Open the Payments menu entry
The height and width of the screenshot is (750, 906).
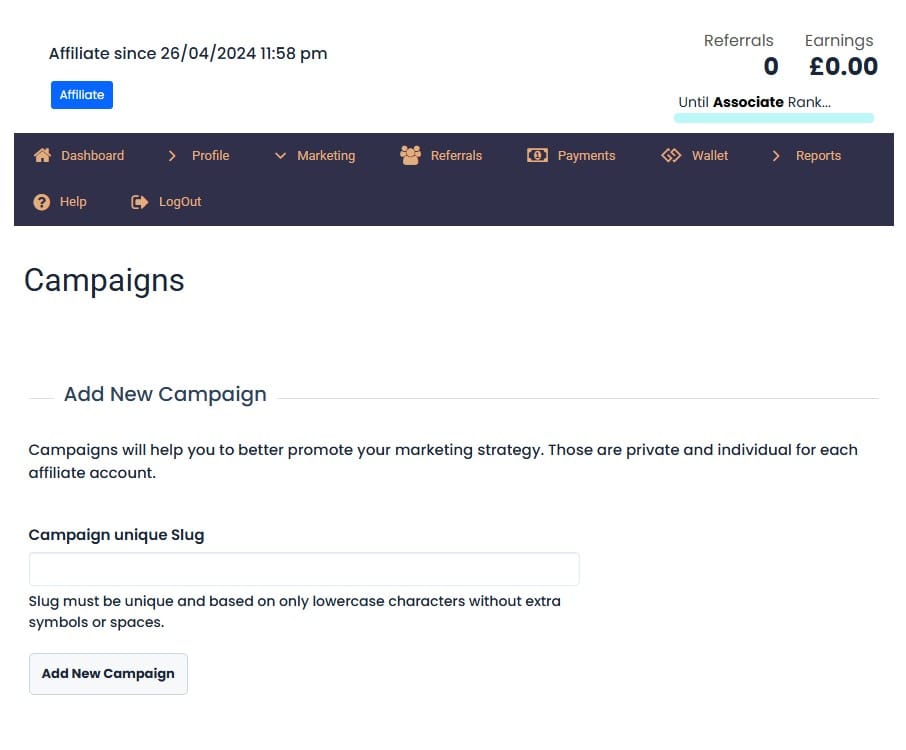586,155
